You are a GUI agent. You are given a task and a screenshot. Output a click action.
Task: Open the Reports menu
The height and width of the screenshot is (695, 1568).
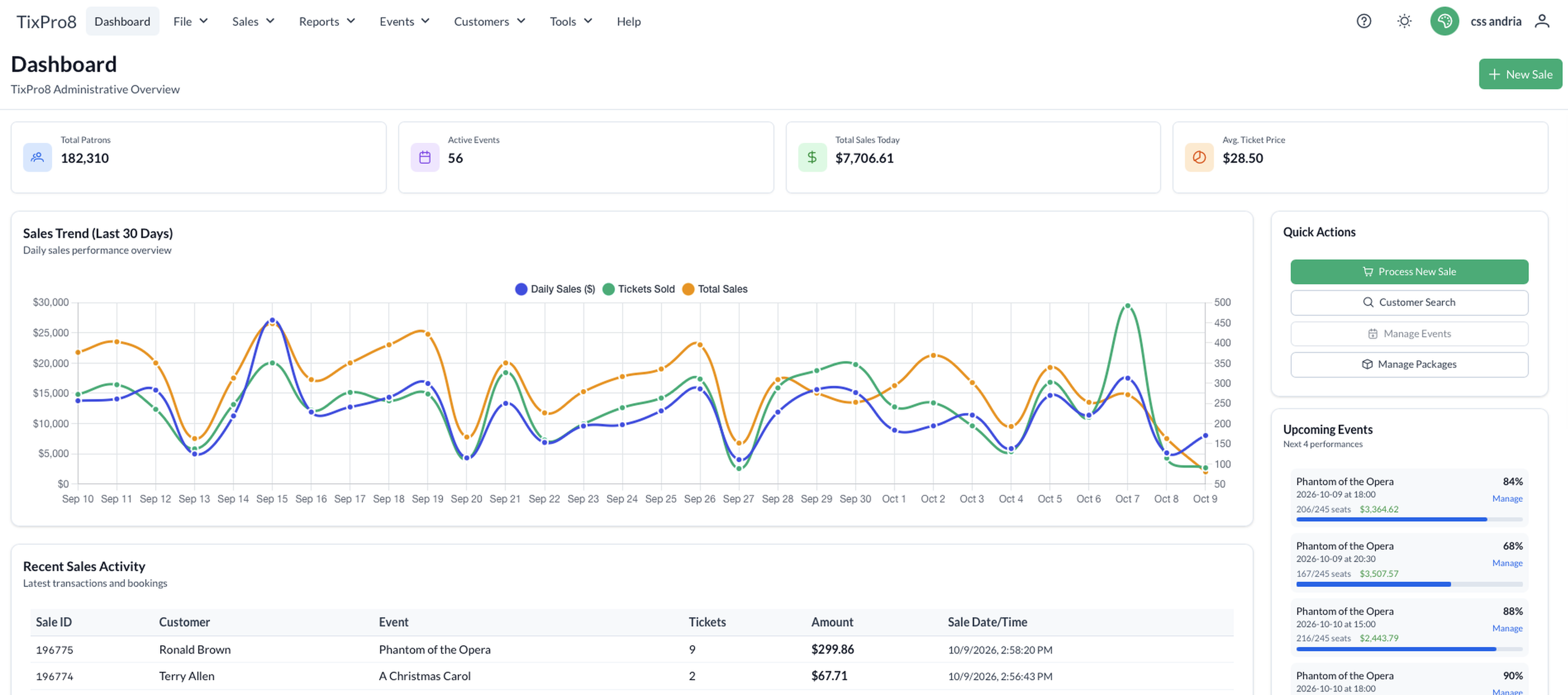(327, 21)
